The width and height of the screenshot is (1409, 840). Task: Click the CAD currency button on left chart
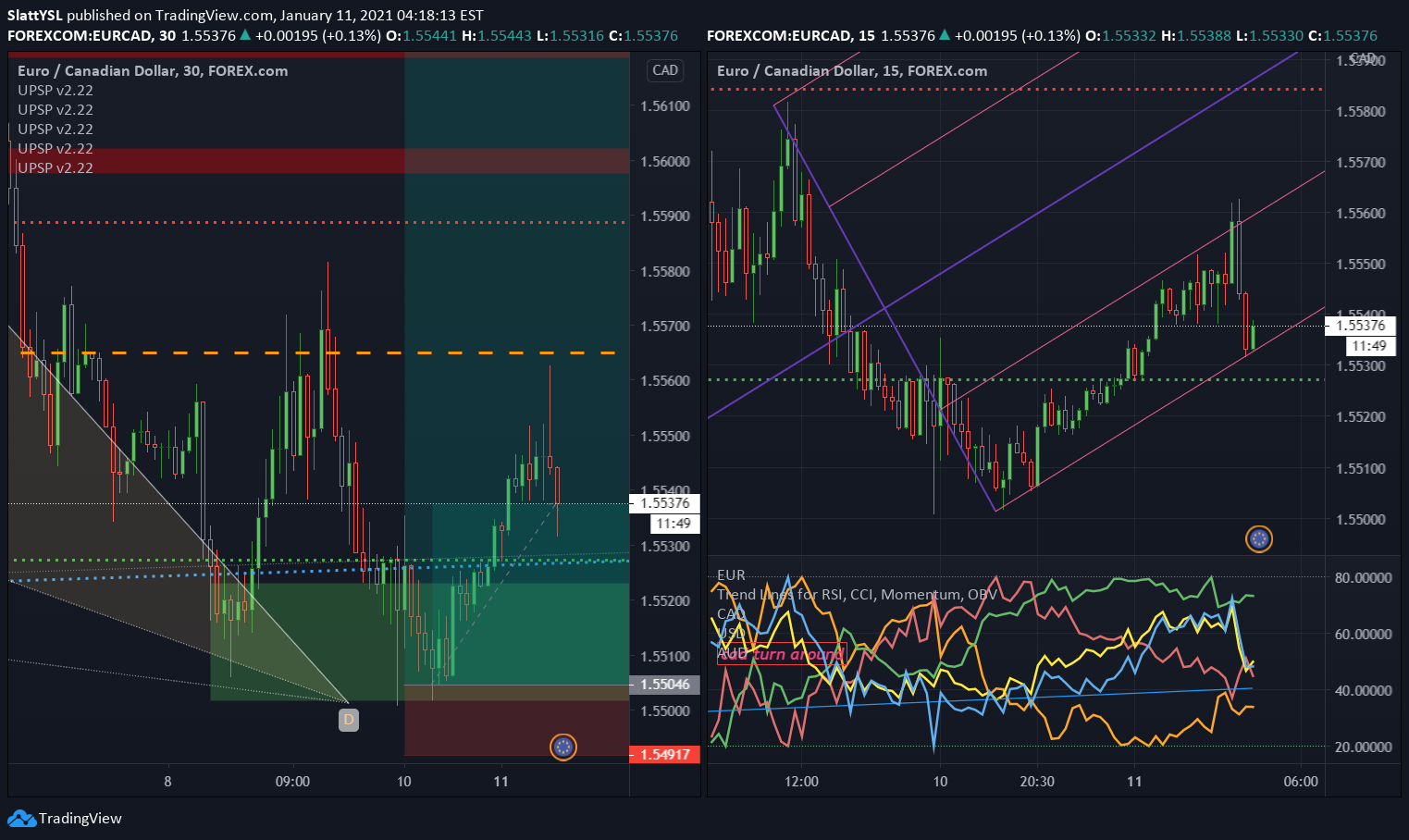tap(665, 70)
